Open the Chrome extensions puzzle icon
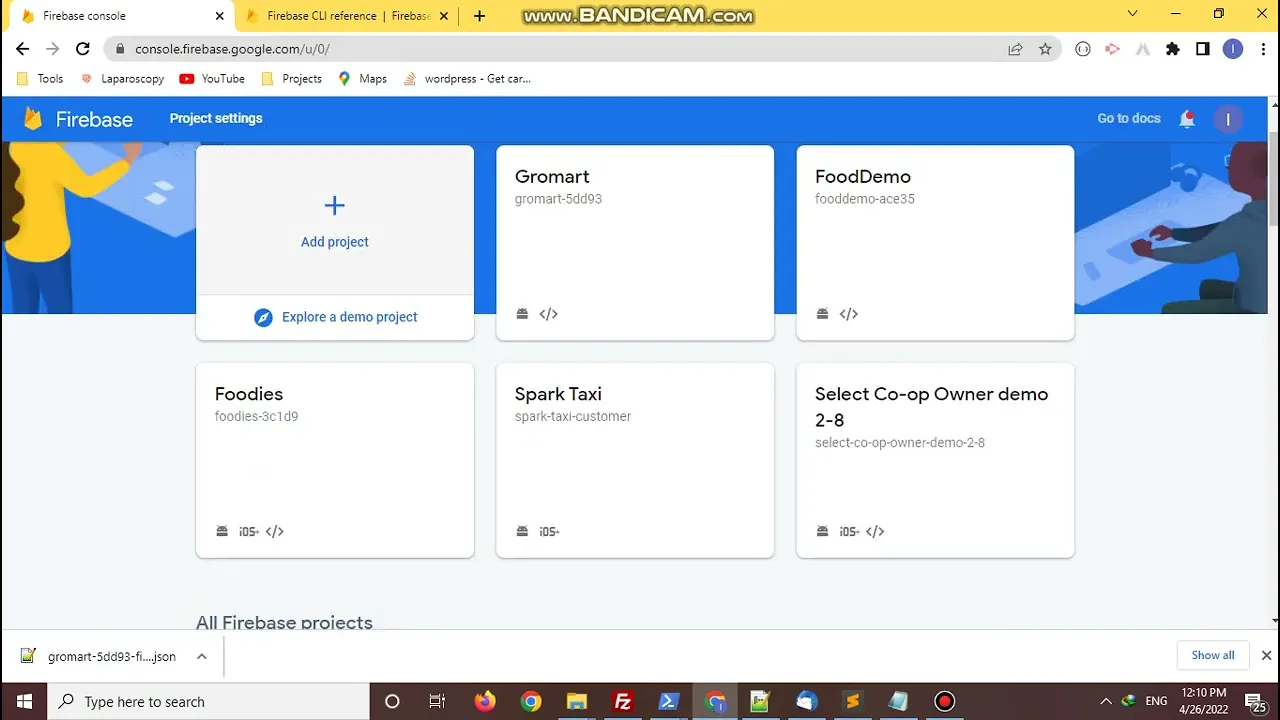The width and height of the screenshot is (1280, 720). (x=1173, y=49)
